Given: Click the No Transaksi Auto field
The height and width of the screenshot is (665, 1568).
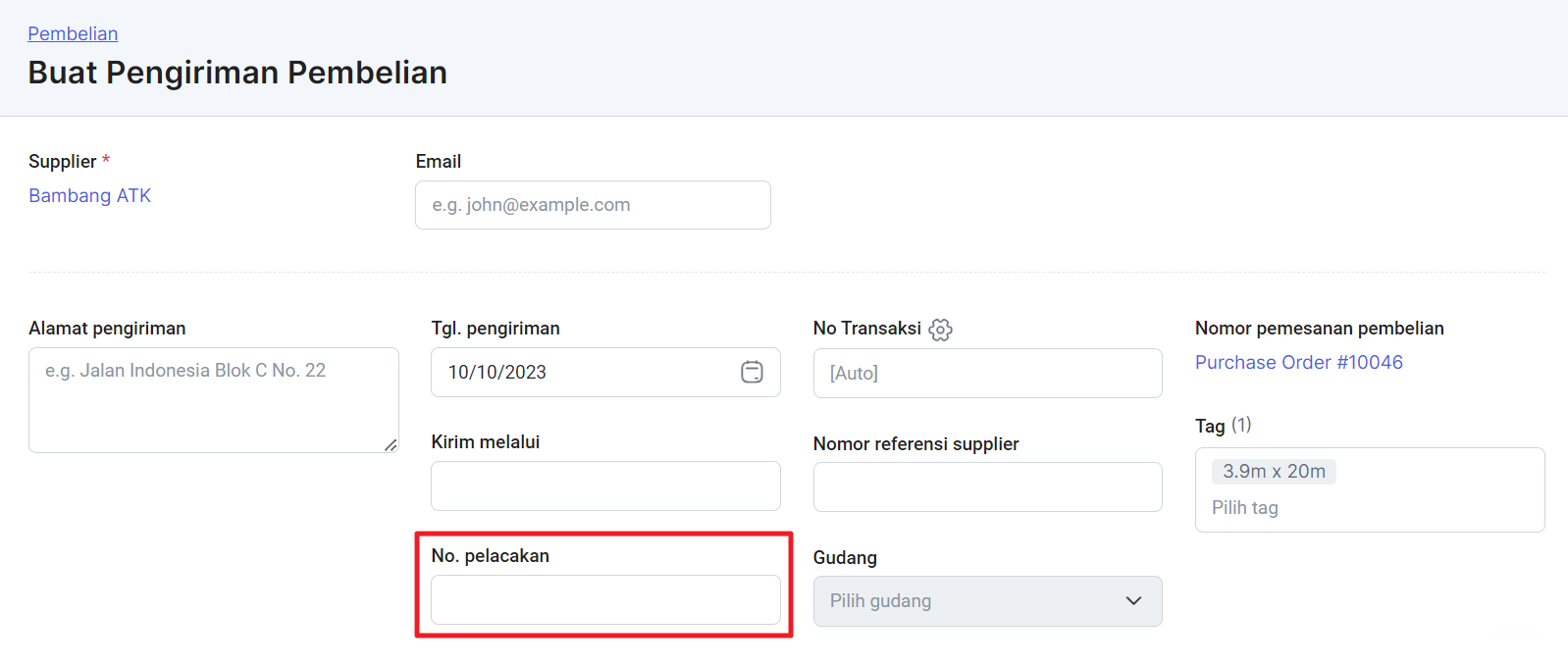Looking at the screenshot, I should tap(987, 373).
